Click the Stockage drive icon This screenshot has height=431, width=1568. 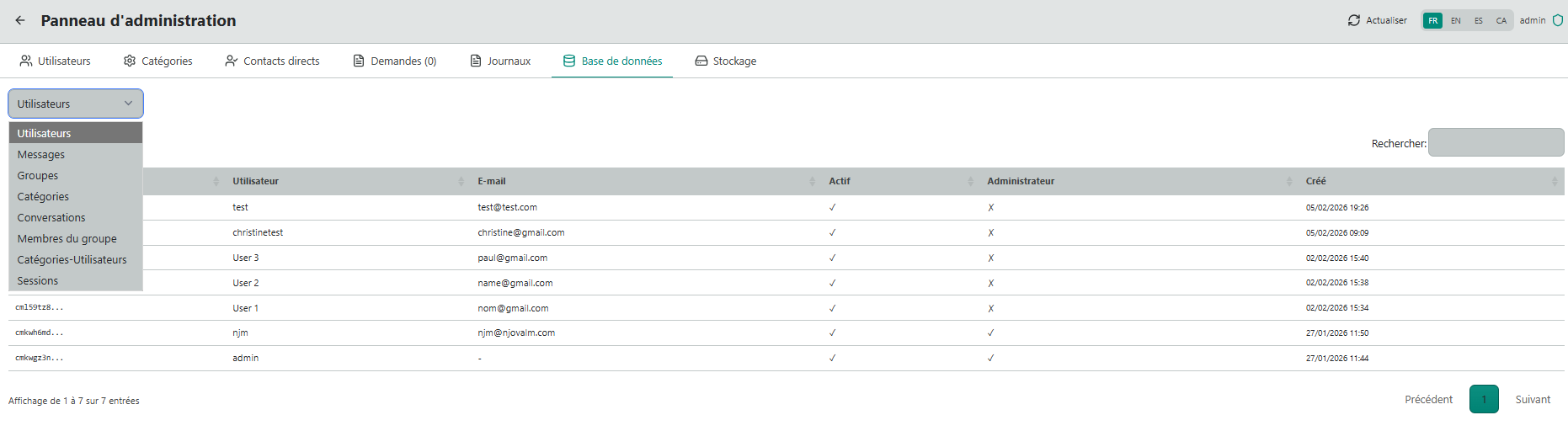(701, 61)
